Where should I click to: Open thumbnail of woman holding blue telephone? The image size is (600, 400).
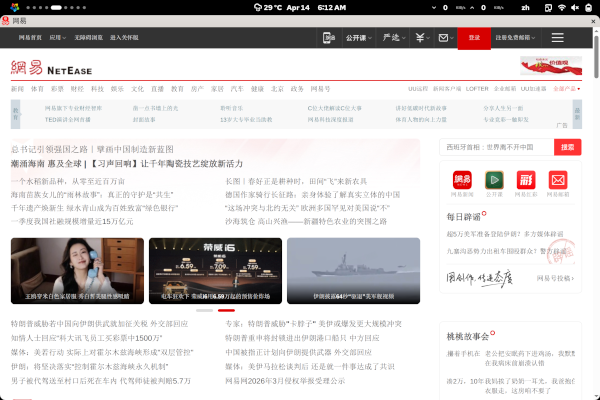pos(77,271)
